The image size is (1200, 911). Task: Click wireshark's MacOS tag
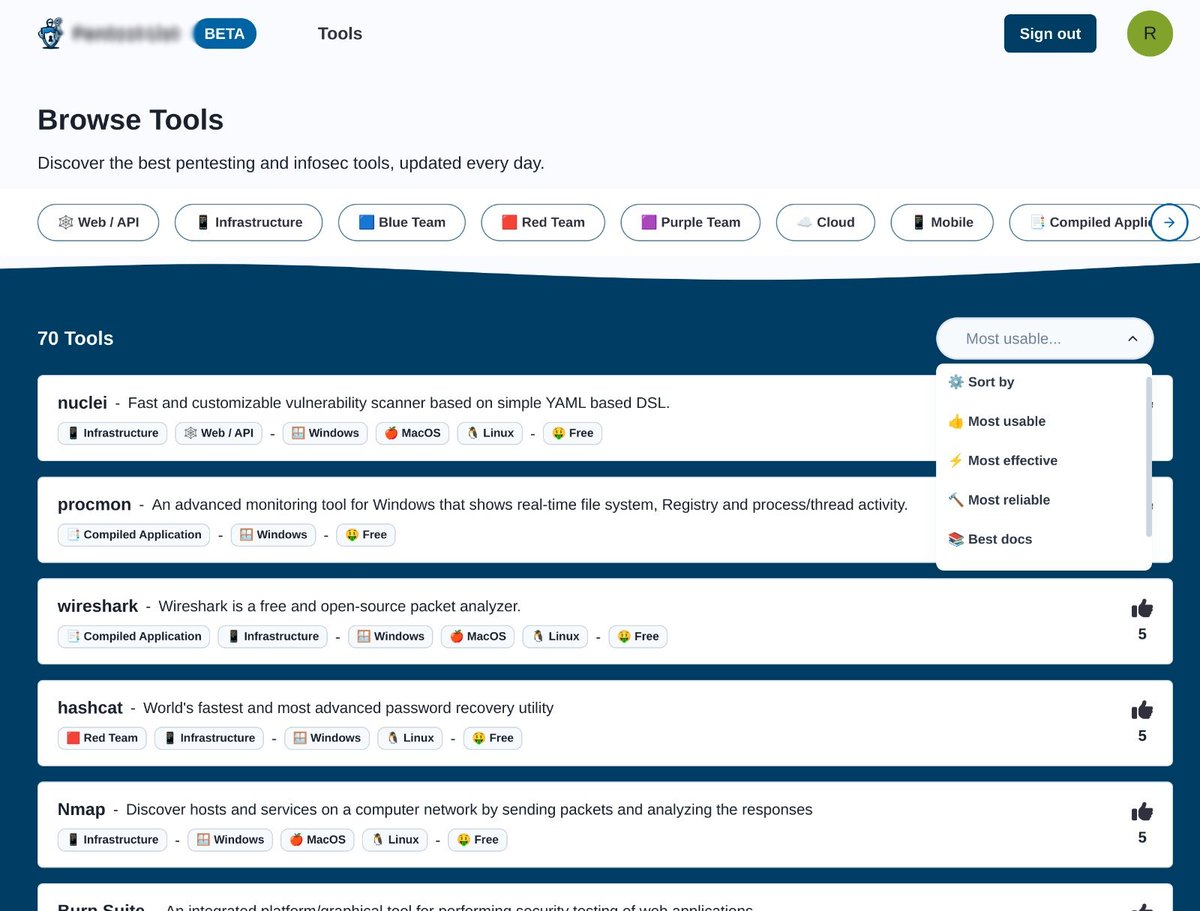pyautogui.click(x=478, y=636)
